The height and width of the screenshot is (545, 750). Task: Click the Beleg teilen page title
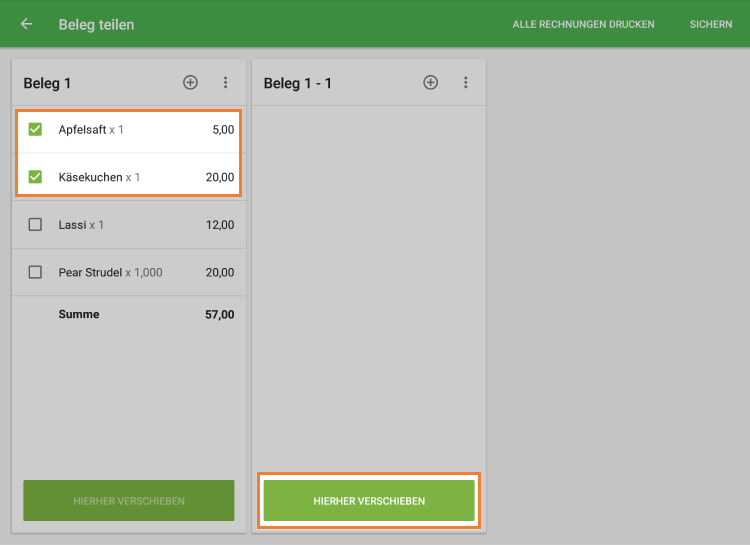click(96, 24)
